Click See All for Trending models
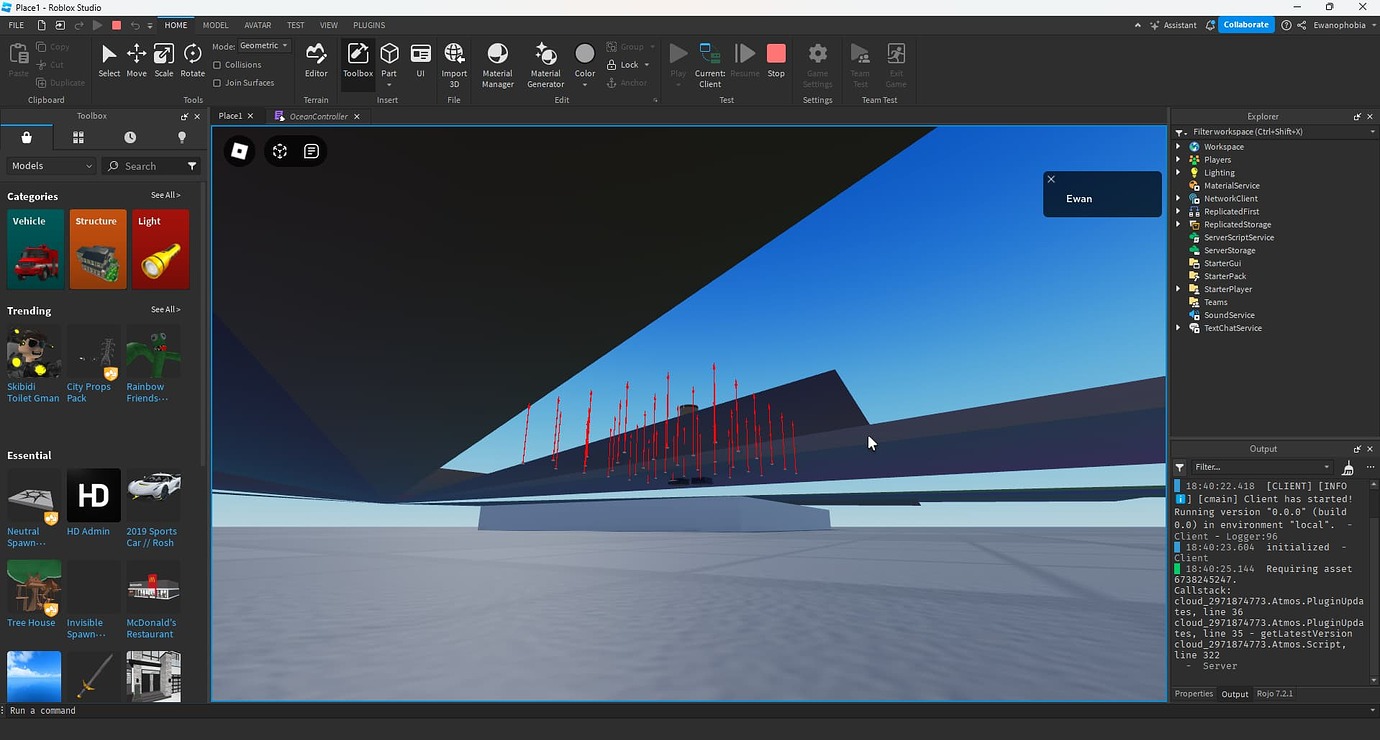 (165, 310)
